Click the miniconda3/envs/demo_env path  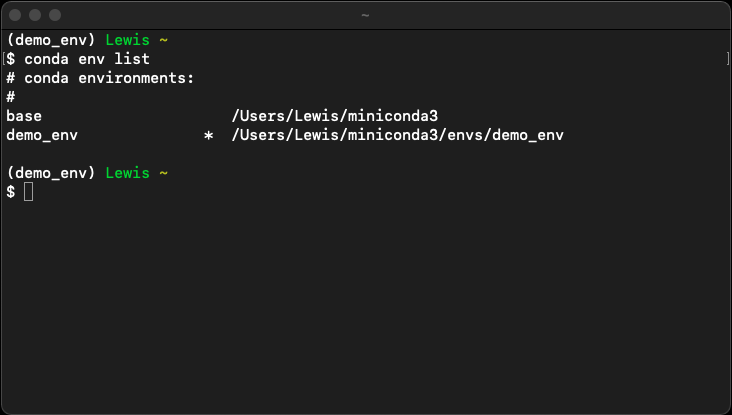pyautogui.click(x=398, y=135)
